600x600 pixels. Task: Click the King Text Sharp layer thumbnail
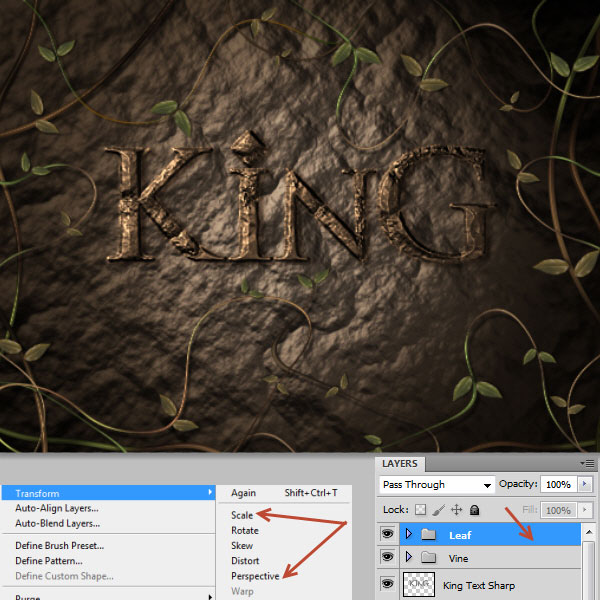(419, 584)
